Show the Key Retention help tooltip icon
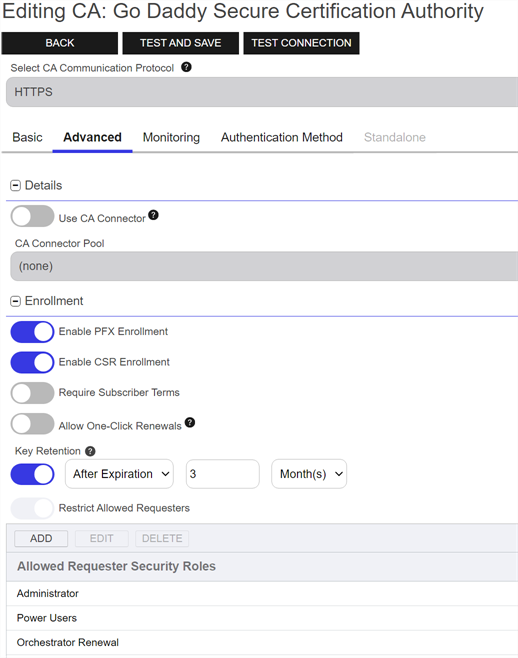 pyautogui.click(x=90, y=451)
